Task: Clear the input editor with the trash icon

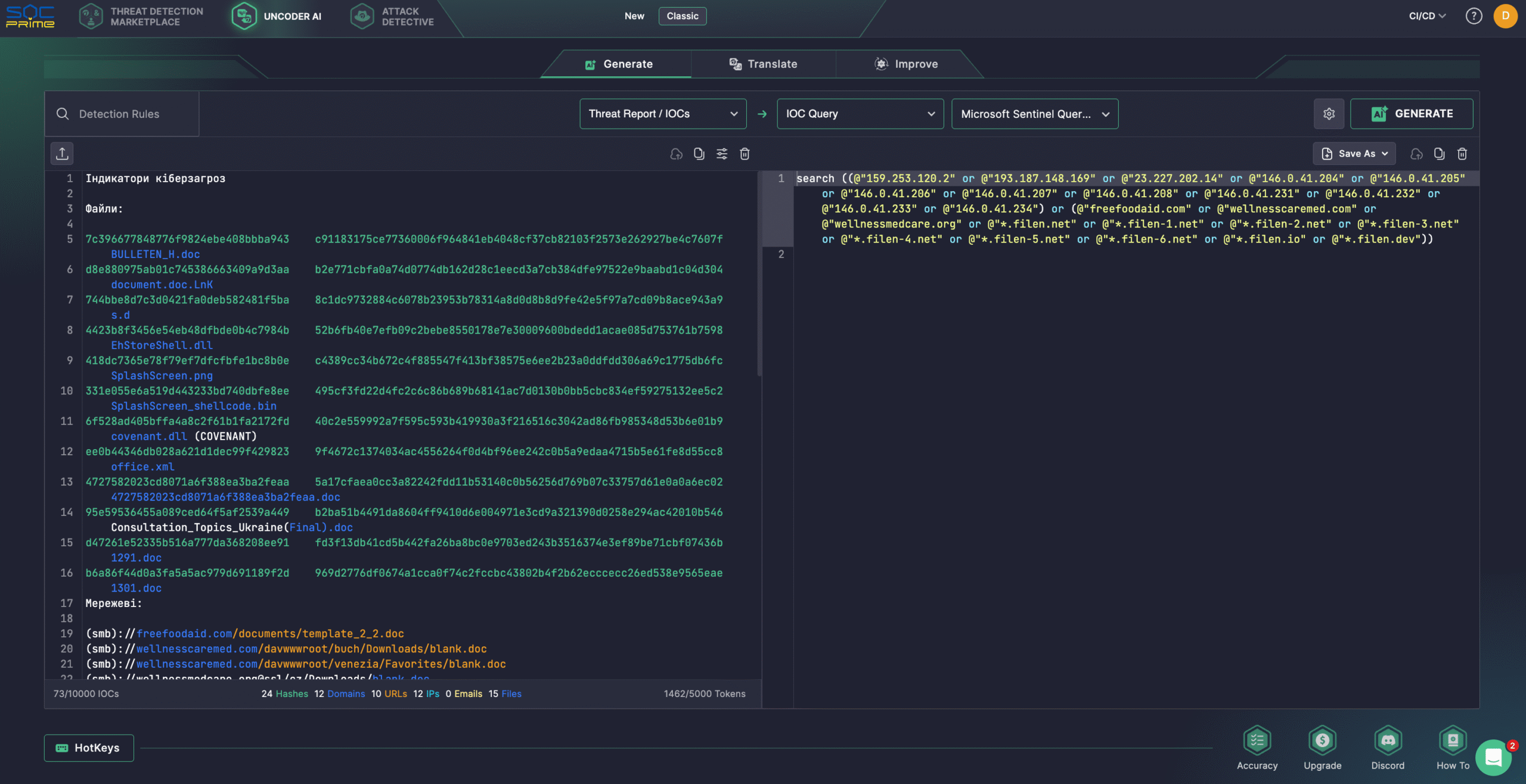Action: tap(745, 154)
